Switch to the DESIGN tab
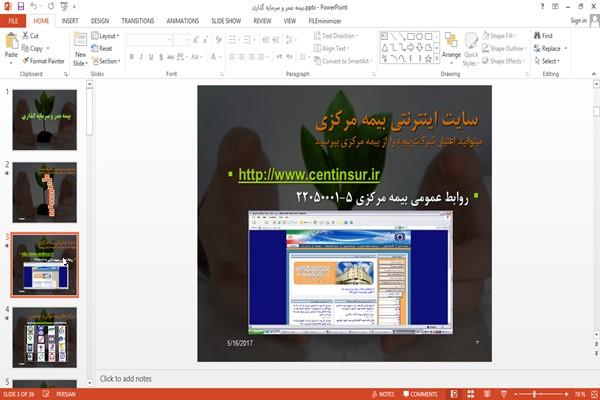This screenshot has height=400, width=600. click(100, 21)
